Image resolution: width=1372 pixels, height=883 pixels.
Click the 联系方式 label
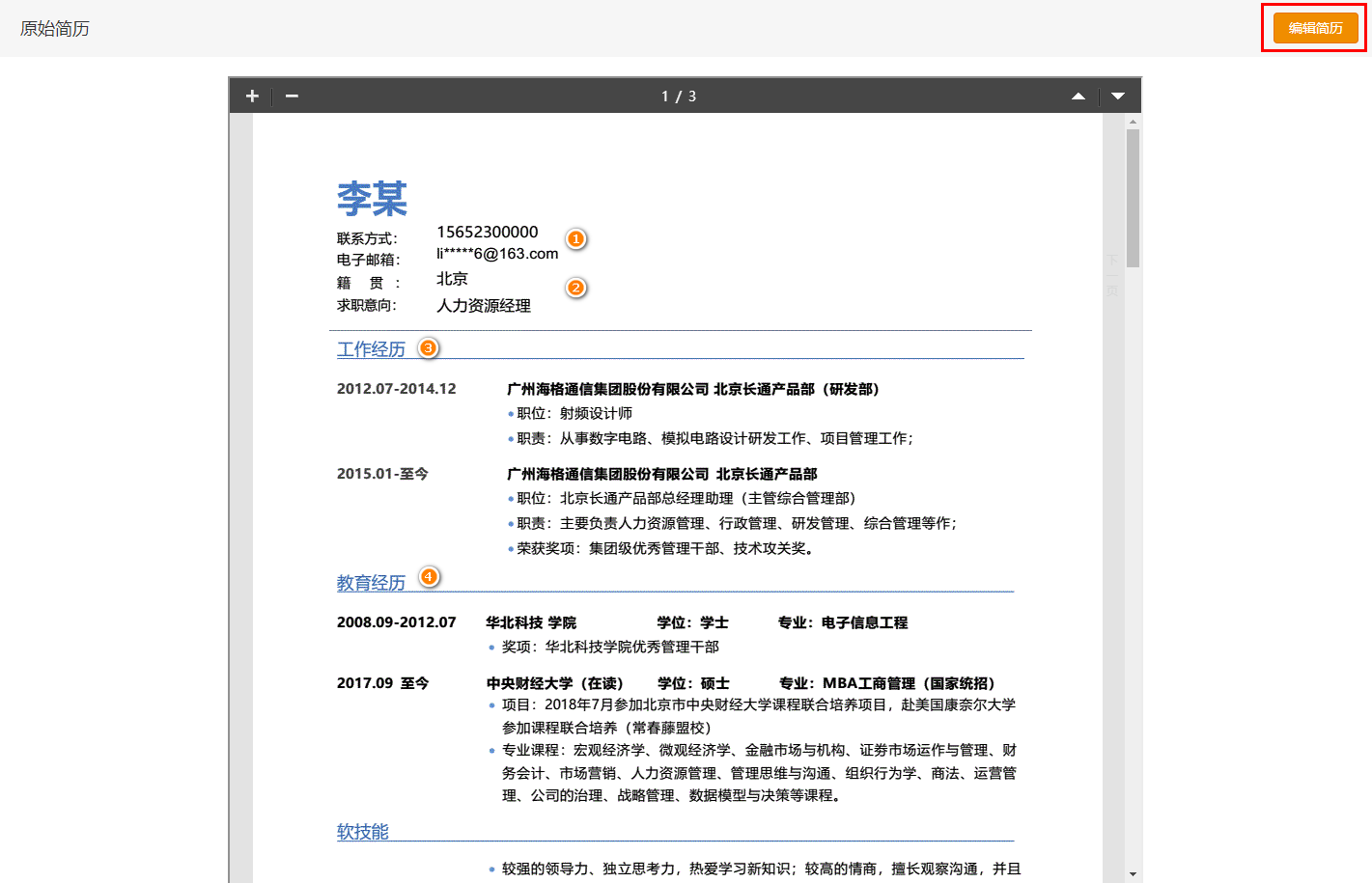(367, 238)
